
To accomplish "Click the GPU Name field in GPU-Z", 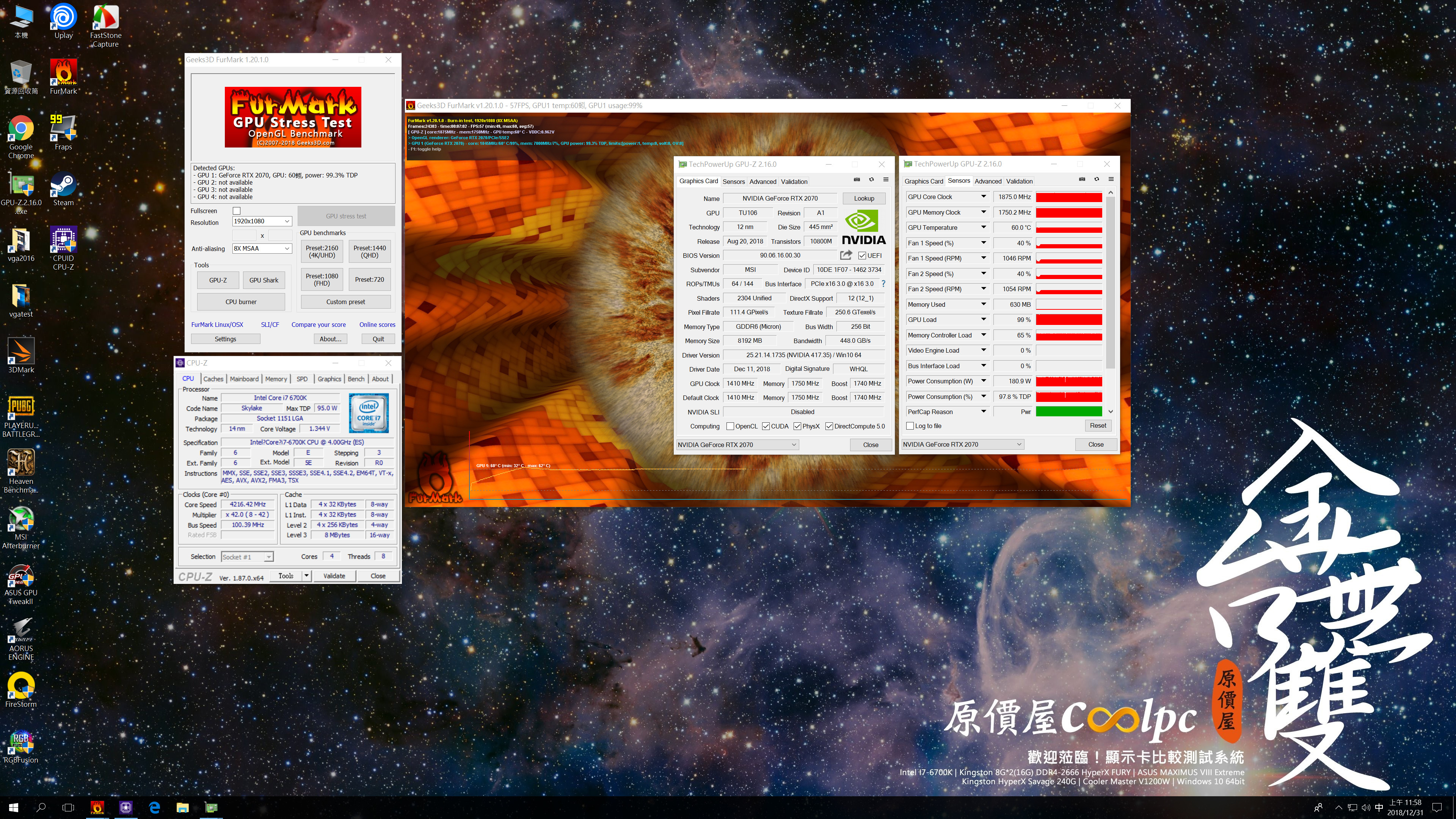I will point(780,198).
